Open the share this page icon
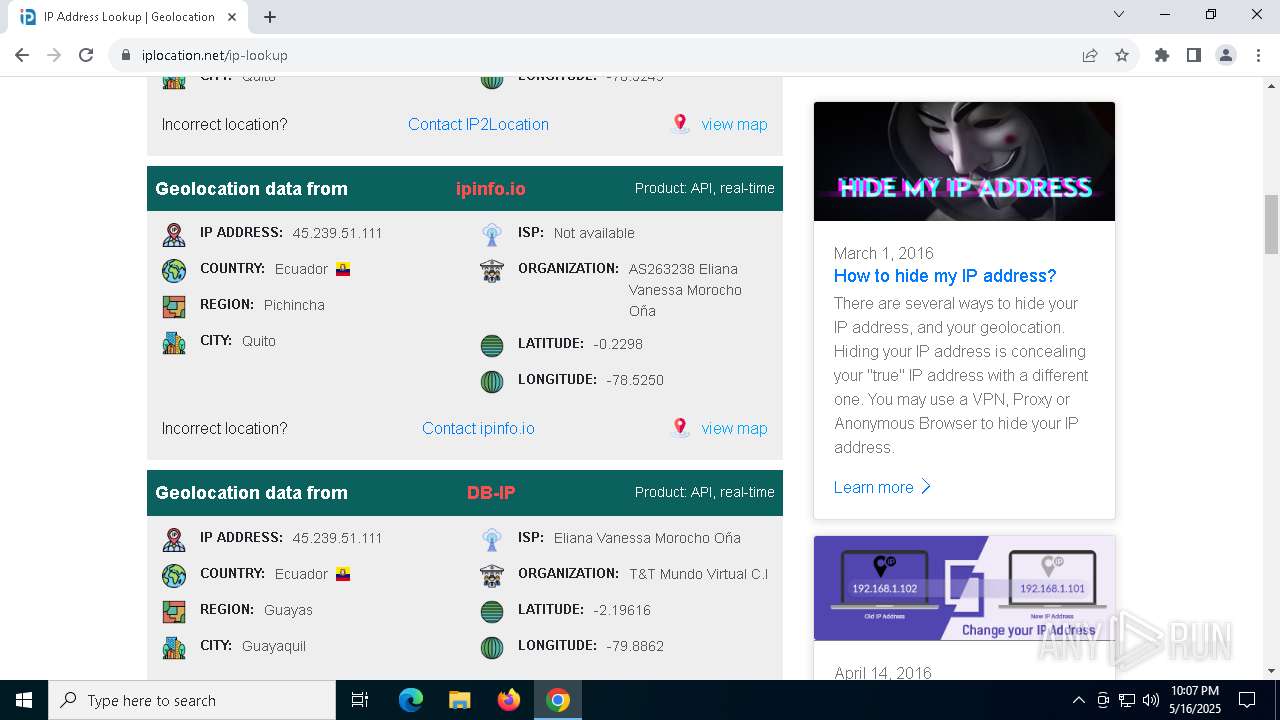This screenshot has height=720, width=1280. (x=1090, y=55)
